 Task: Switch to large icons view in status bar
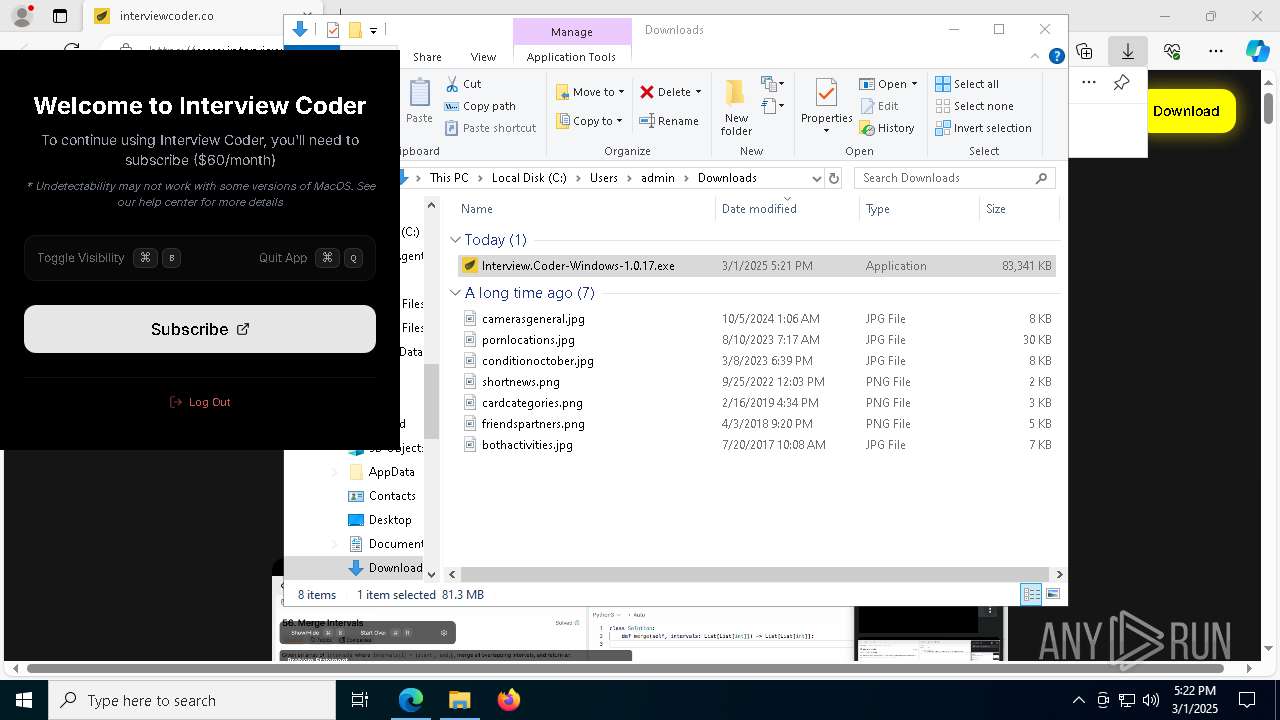1052,594
